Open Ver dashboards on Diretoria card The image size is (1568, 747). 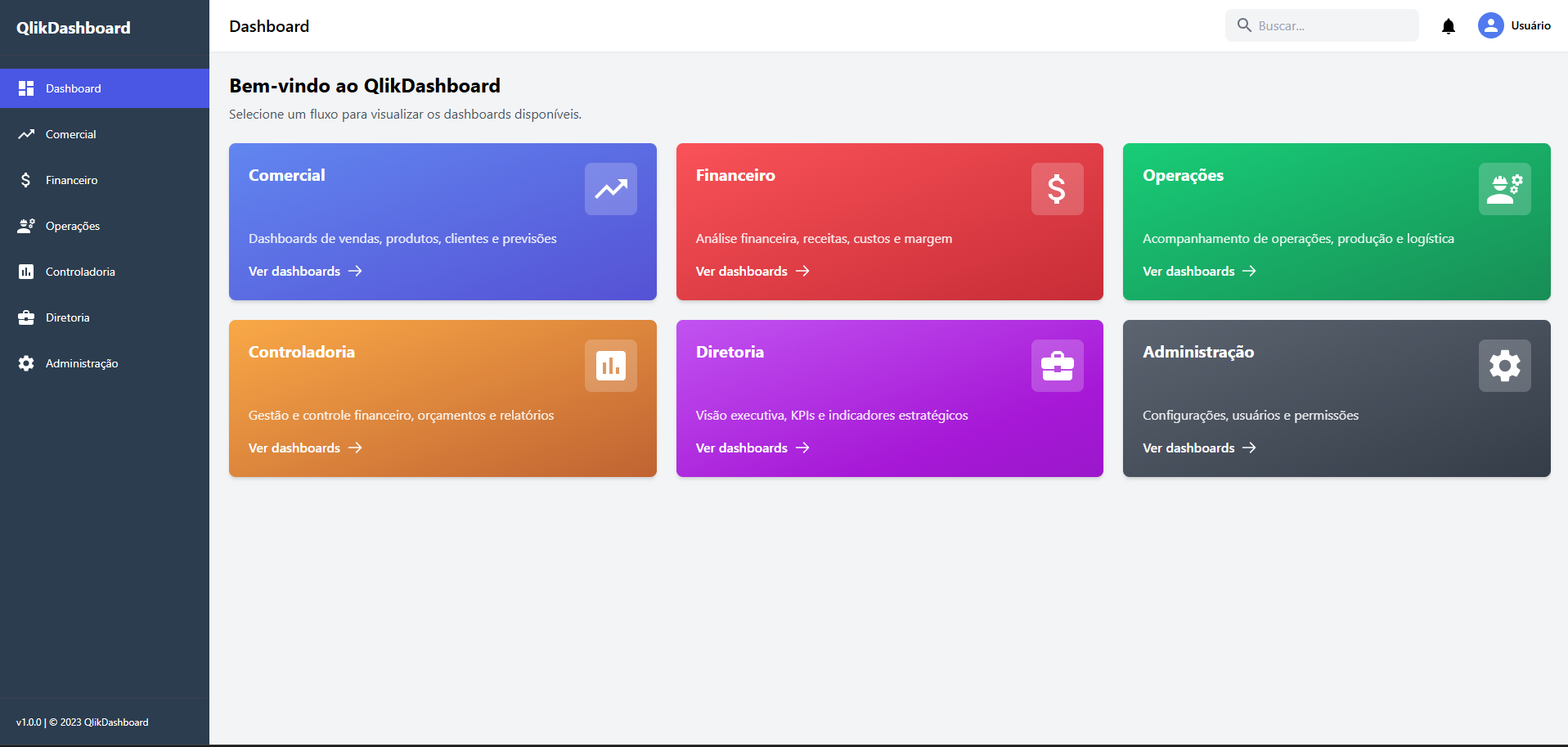pos(752,448)
